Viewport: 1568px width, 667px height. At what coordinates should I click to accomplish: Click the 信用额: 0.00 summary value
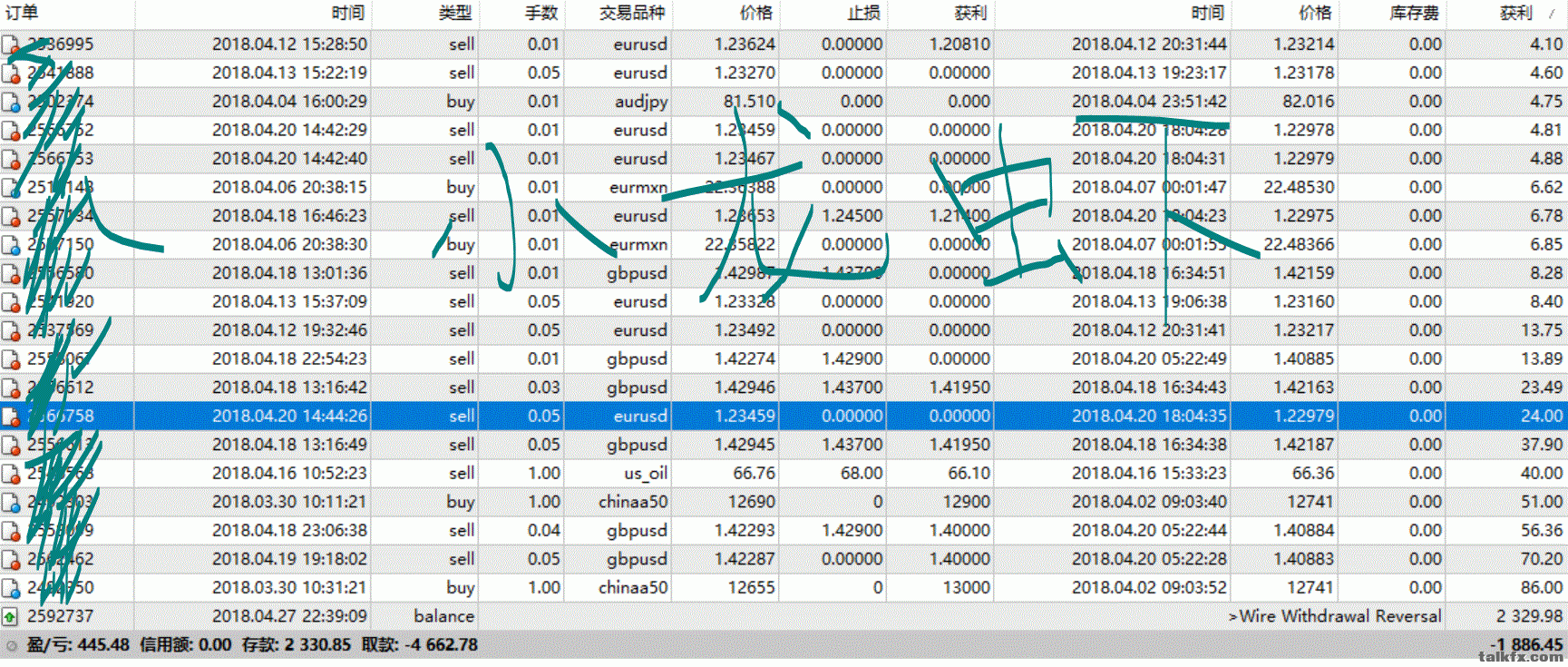(186, 645)
